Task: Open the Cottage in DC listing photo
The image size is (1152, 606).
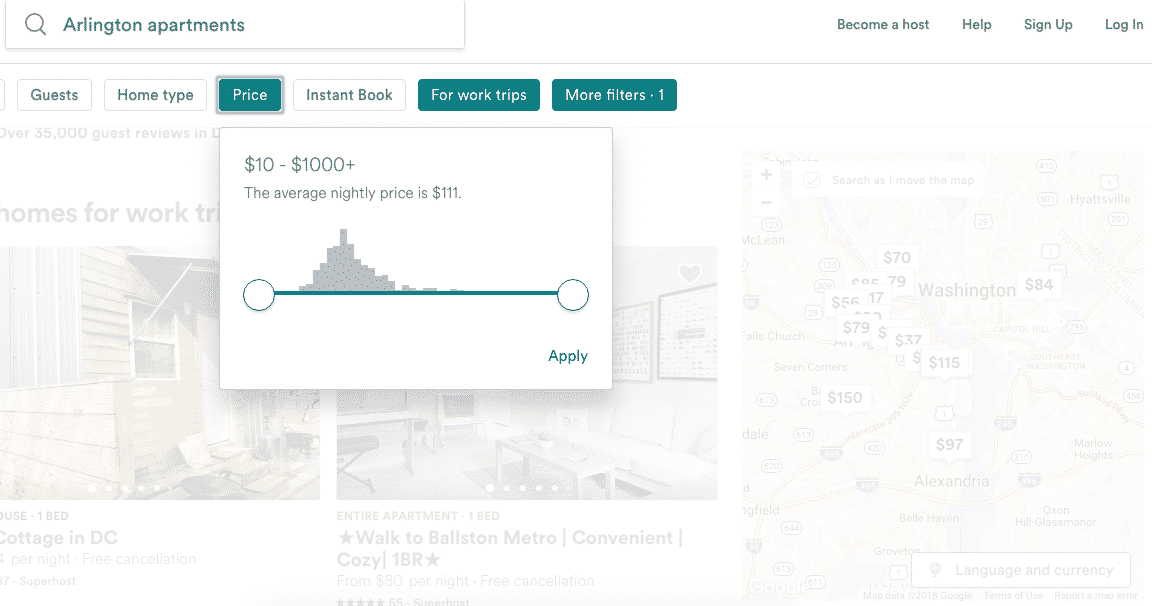Action: [x=159, y=372]
